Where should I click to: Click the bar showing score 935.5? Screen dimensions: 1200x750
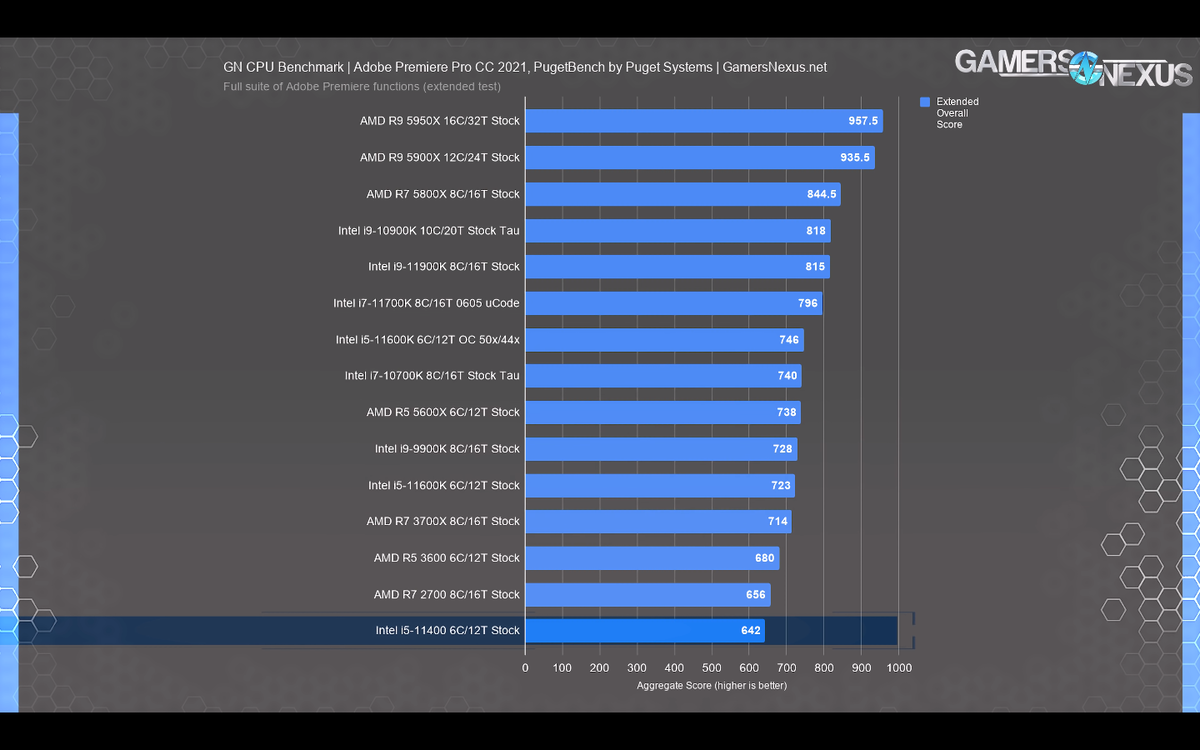tap(700, 157)
